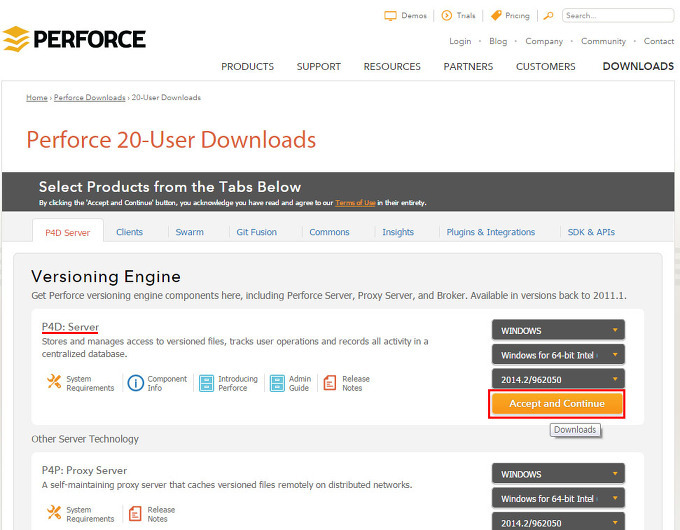The width and height of the screenshot is (680, 530).
Task: Click the Perforce Downloads breadcrumb link
Action: (x=89, y=98)
